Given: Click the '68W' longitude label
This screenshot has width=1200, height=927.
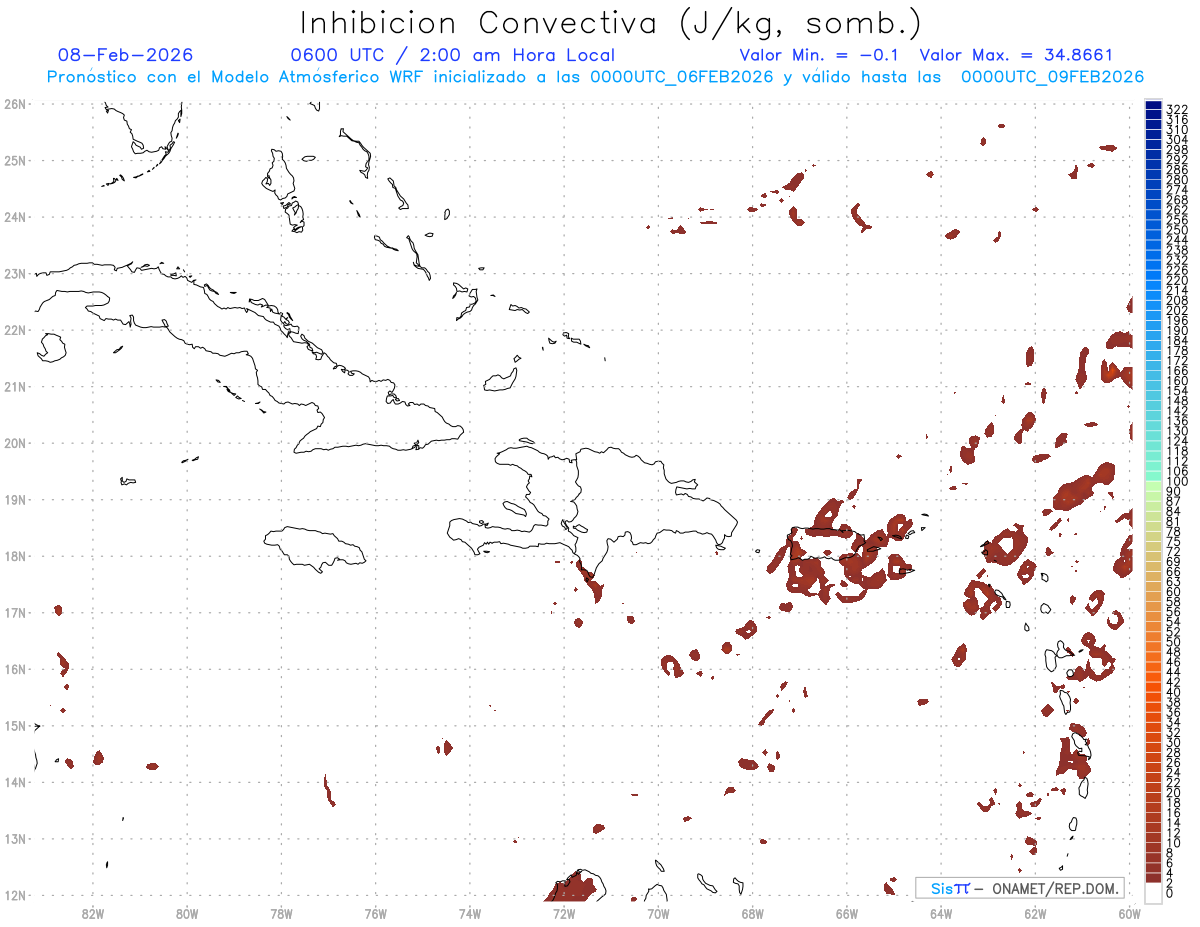Looking at the screenshot, I should tap(753, 912).
